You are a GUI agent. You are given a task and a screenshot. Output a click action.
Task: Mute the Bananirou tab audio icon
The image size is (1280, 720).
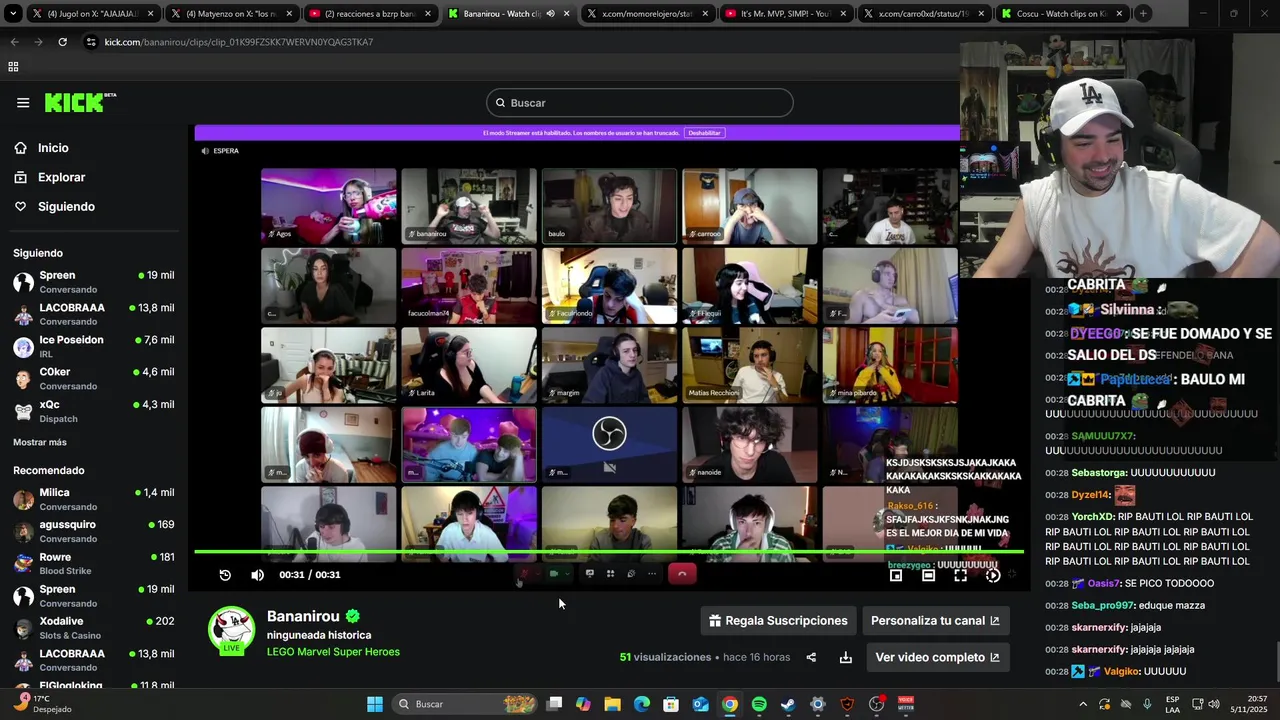(x=550, y=14)
